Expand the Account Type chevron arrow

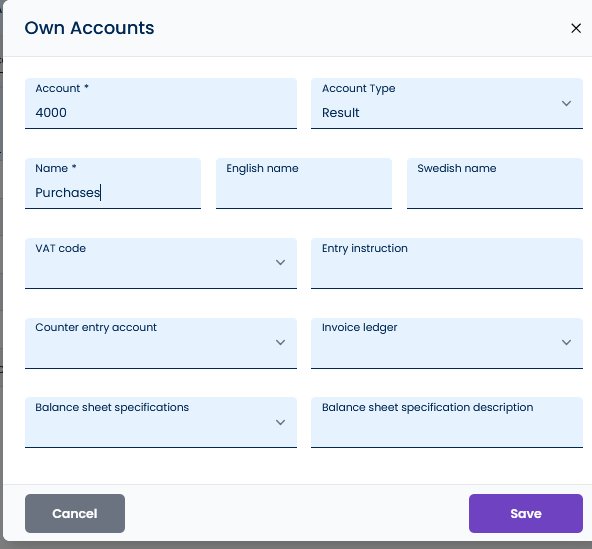pyautogui.click(x=566, y=103)
